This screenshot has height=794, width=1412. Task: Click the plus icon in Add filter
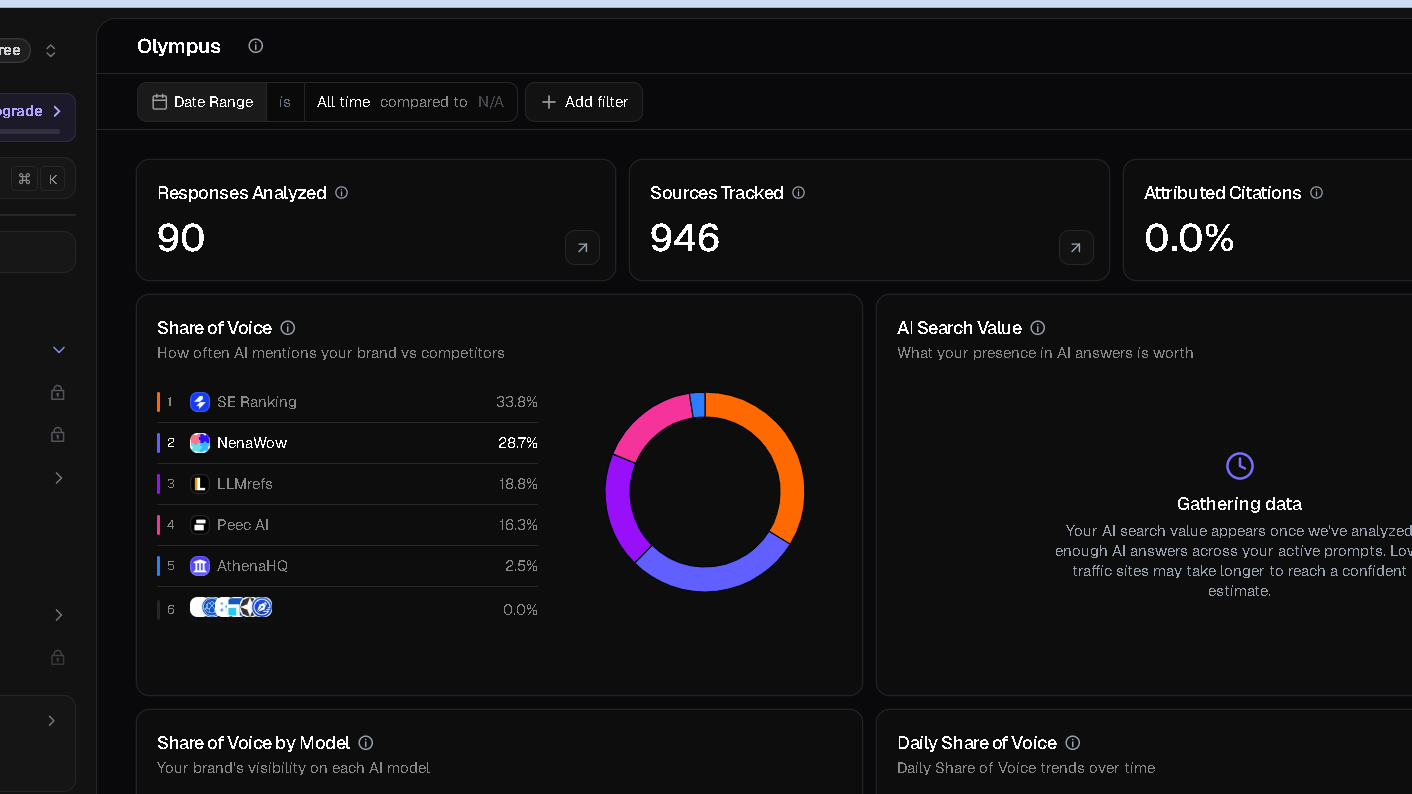point(548,102)
